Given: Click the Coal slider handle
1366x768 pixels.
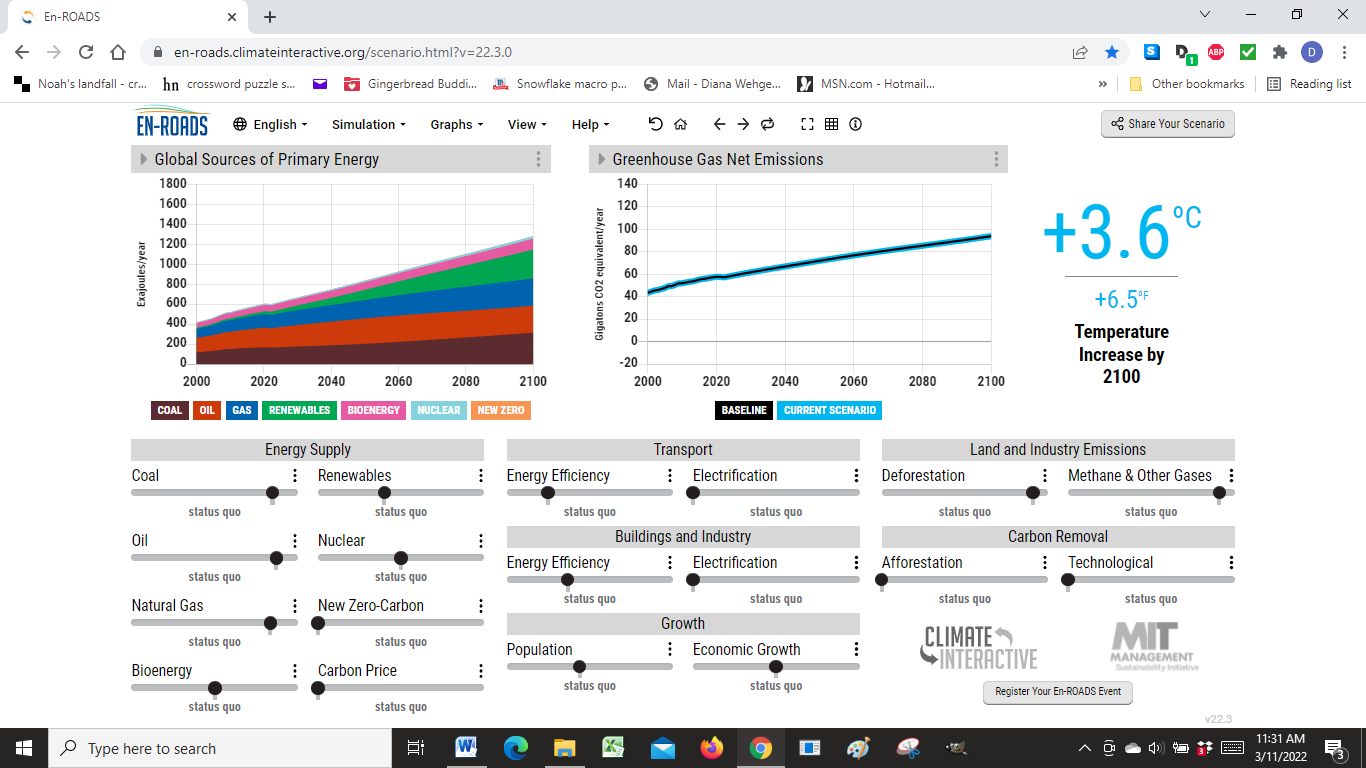Looking at the screenshot, I should pos(272,493).
